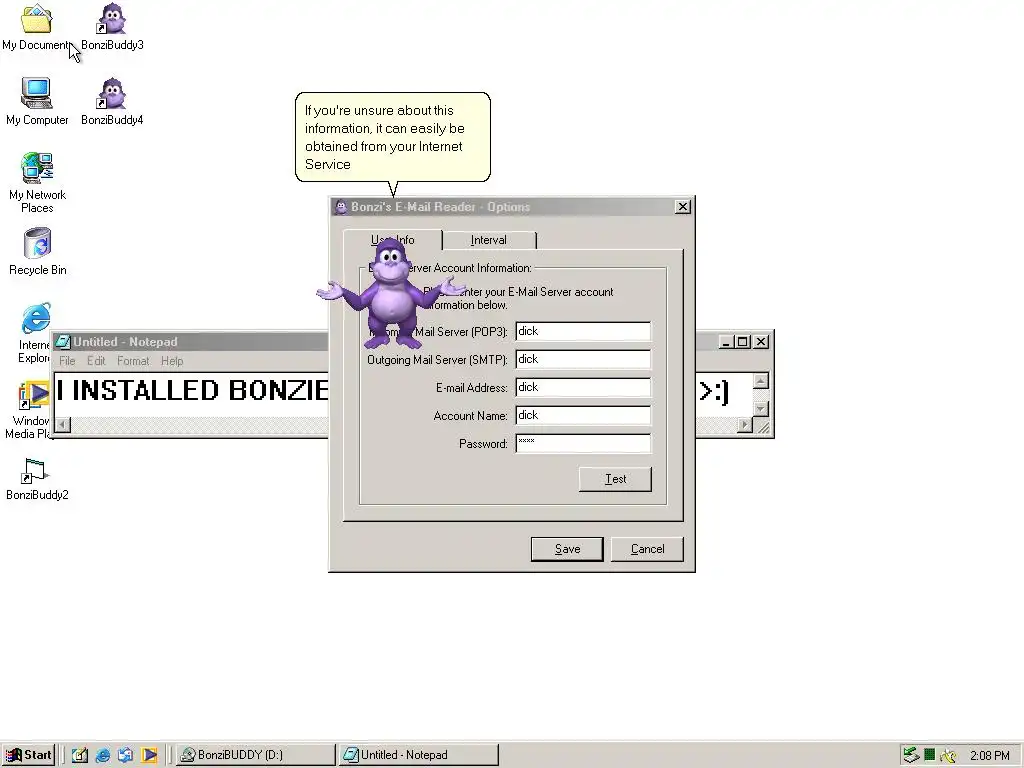Click Notepad's vertical scrollbar down arrow
The width and height of the screenshot is (1024, 768).
[x=761, y=409]
